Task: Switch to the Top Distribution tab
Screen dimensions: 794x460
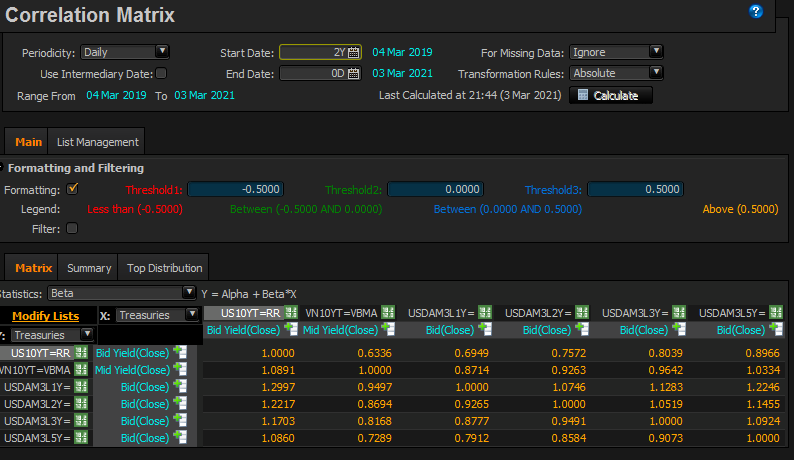Action: 164,268
